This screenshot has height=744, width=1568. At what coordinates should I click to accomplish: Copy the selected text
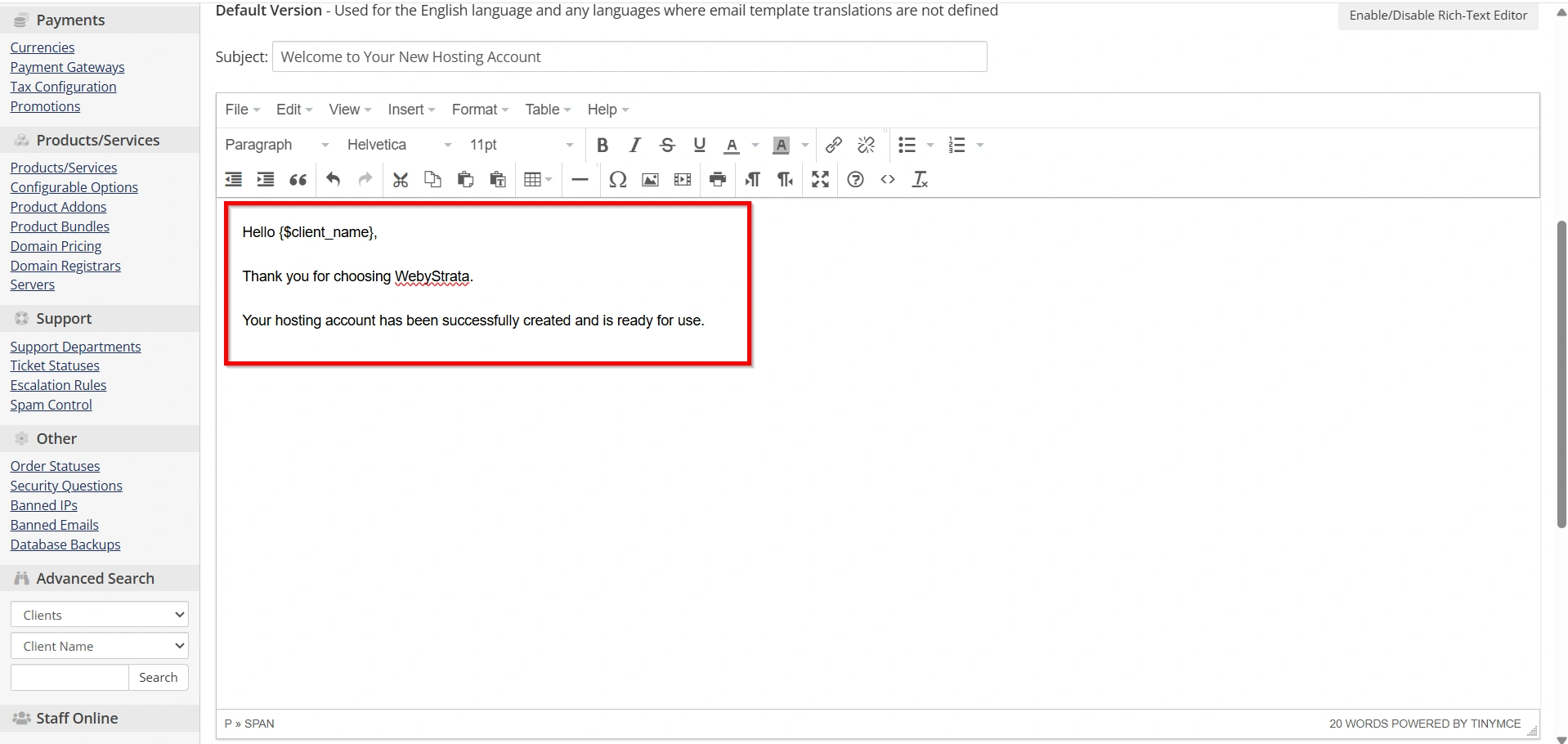[x=432, y=180]
